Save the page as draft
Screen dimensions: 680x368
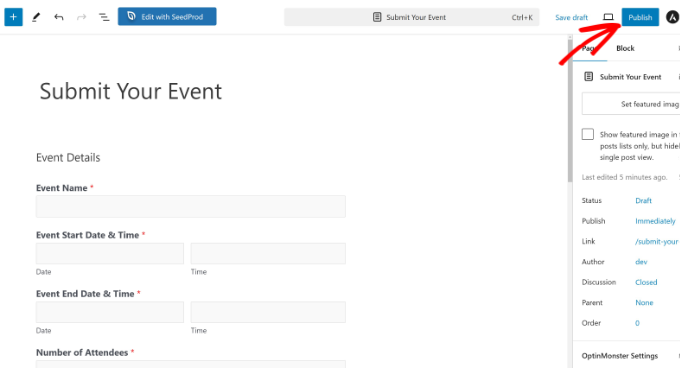coord(571,17)
